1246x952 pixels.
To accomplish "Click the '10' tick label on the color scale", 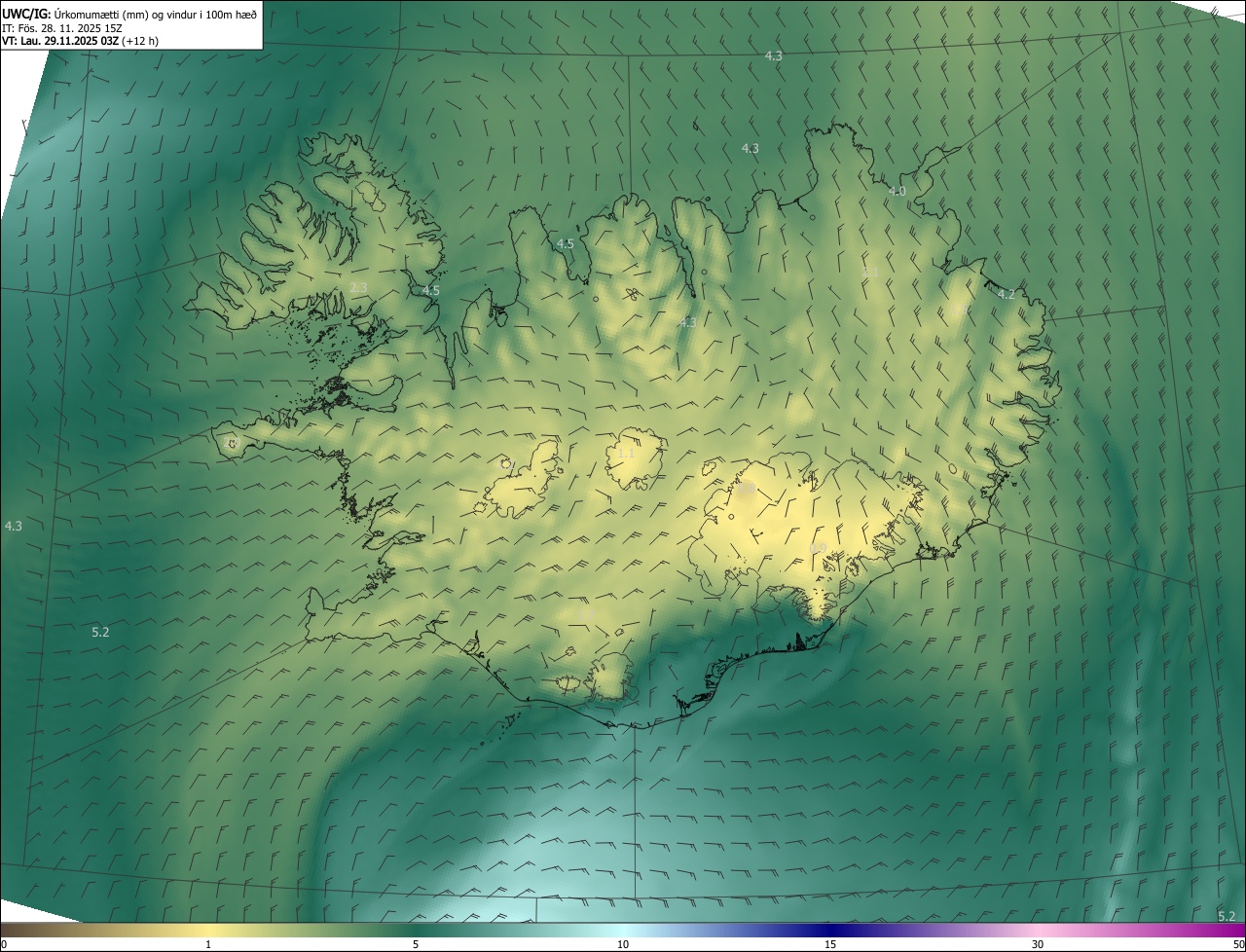I will (x=623, y=944).
